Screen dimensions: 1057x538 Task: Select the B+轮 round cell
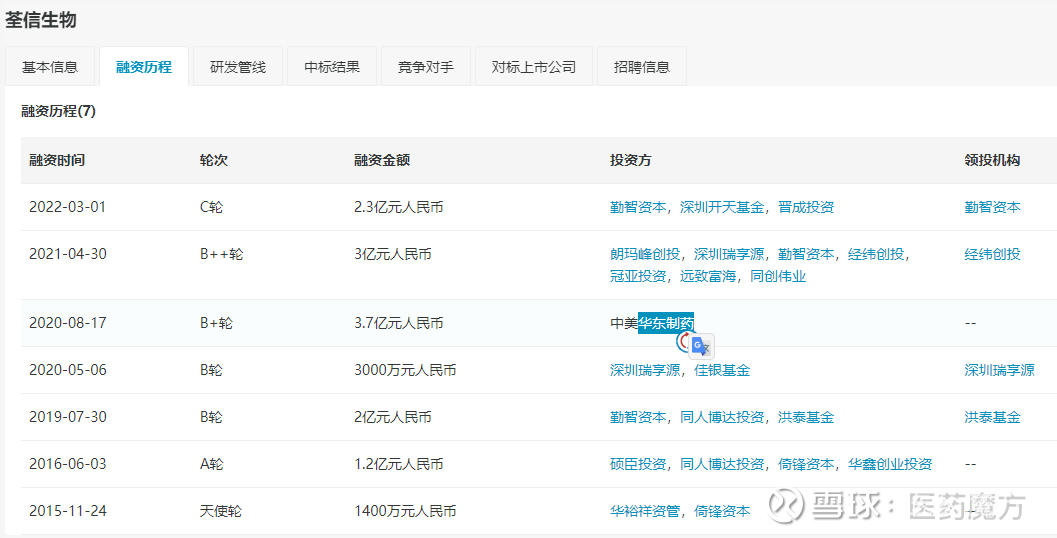(x=216, y=323)
